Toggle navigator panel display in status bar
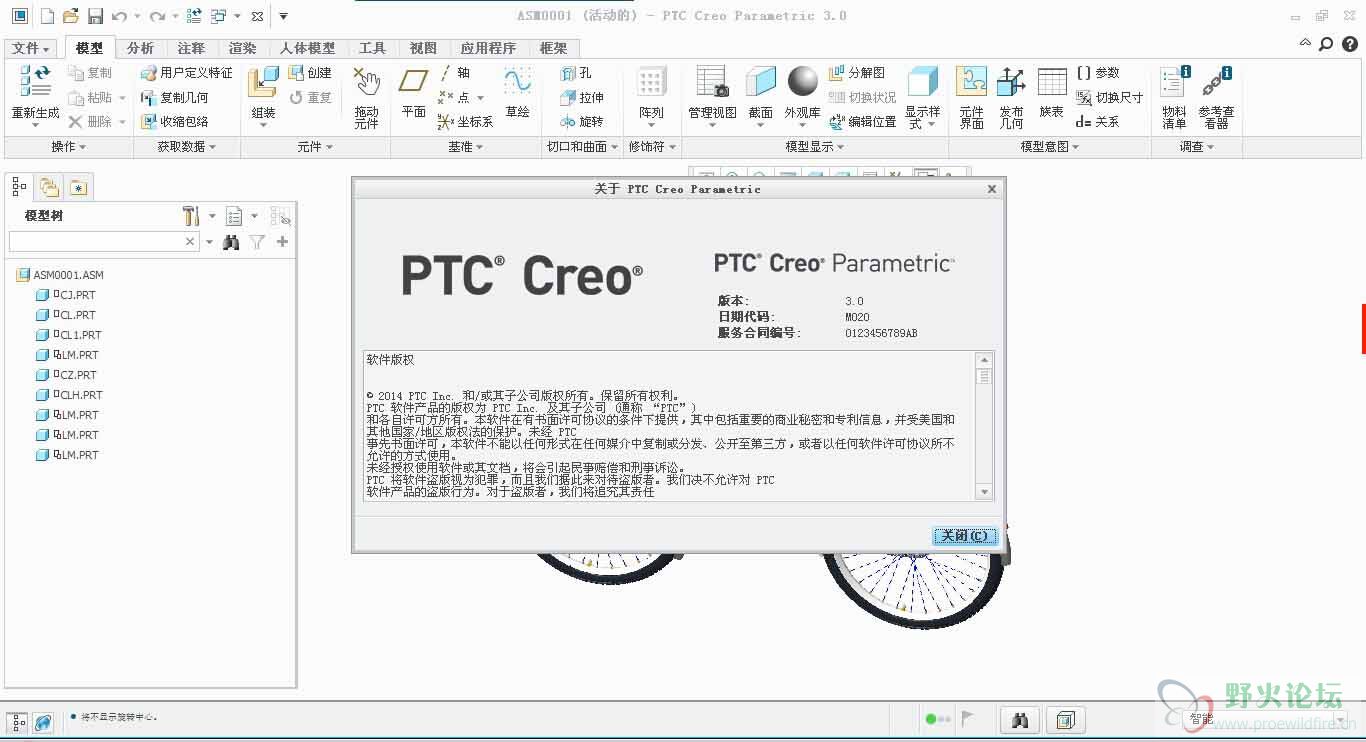This screenshot has height=742, width=1366. click(x=18, y=721)
